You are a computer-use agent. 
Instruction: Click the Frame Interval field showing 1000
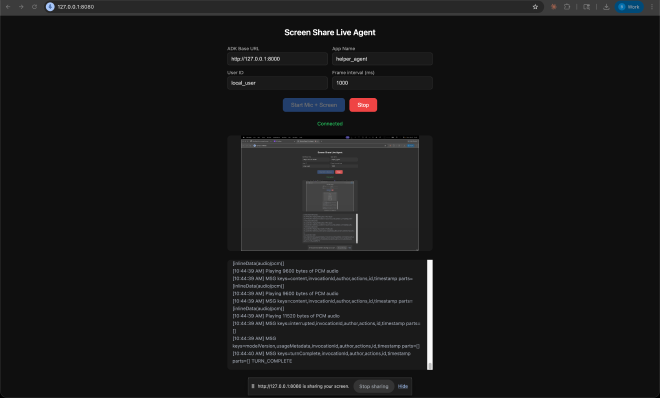click(x=382, y=83)
